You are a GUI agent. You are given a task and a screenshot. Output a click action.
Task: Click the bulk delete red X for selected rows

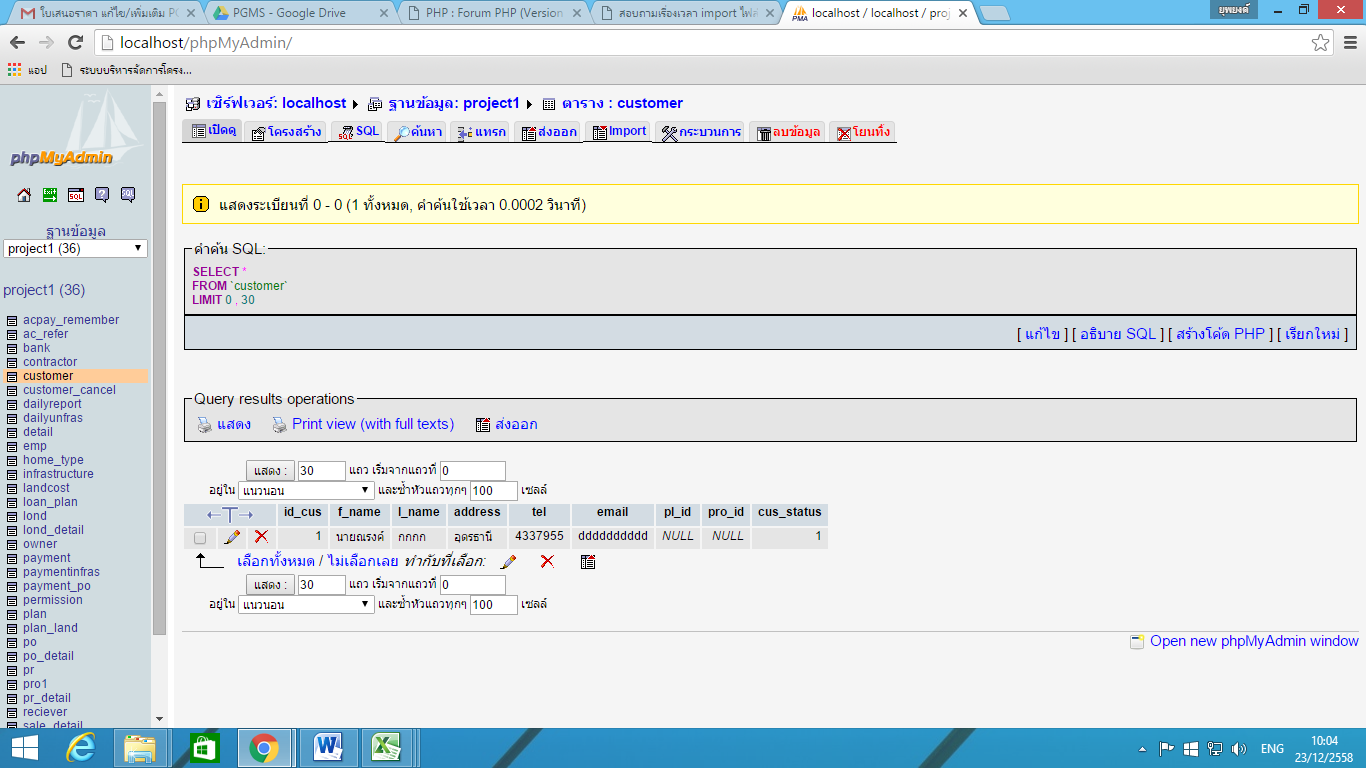click(547, 562)
